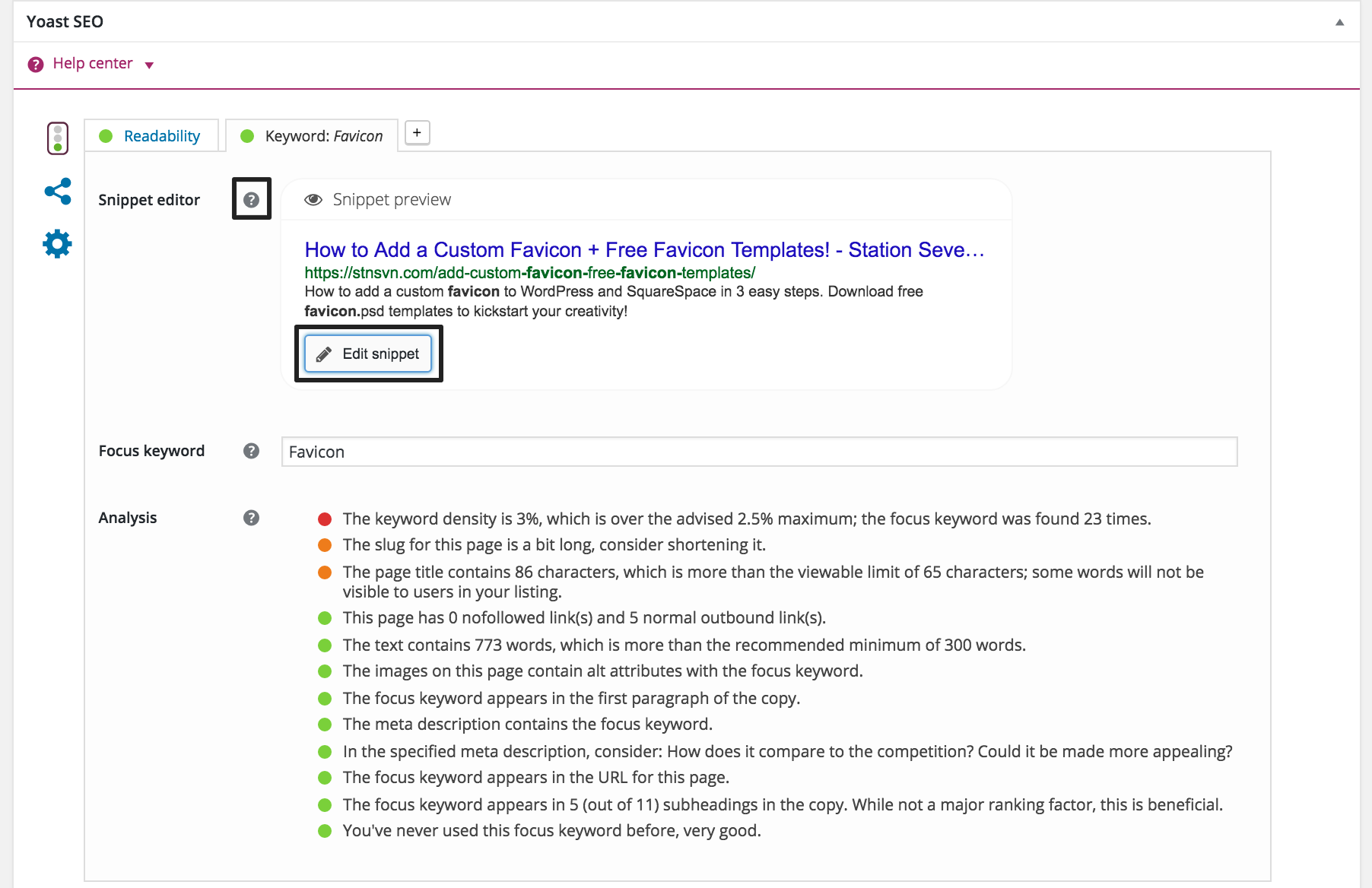Click green bullet for alt attributes result
This screenshot has height=888, width=1372.
coord(325,671)
